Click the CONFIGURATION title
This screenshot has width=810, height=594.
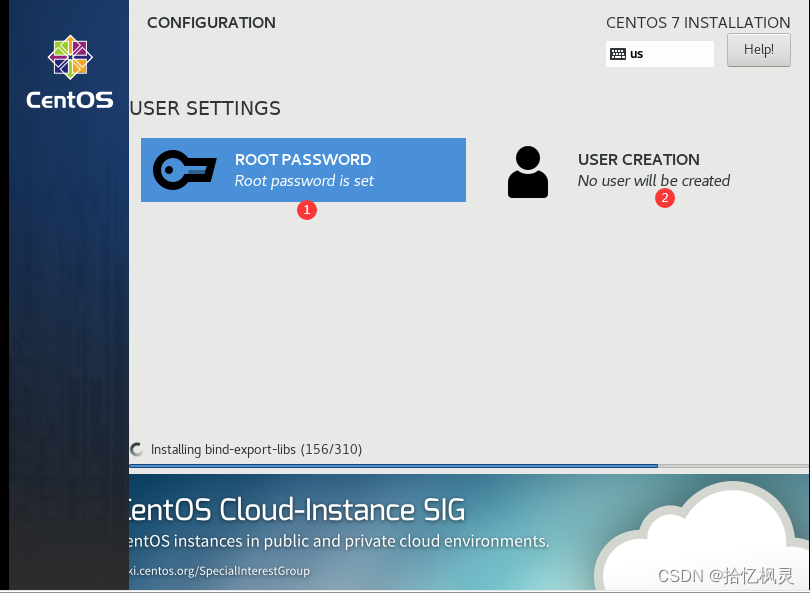click(x=211, y=22)
